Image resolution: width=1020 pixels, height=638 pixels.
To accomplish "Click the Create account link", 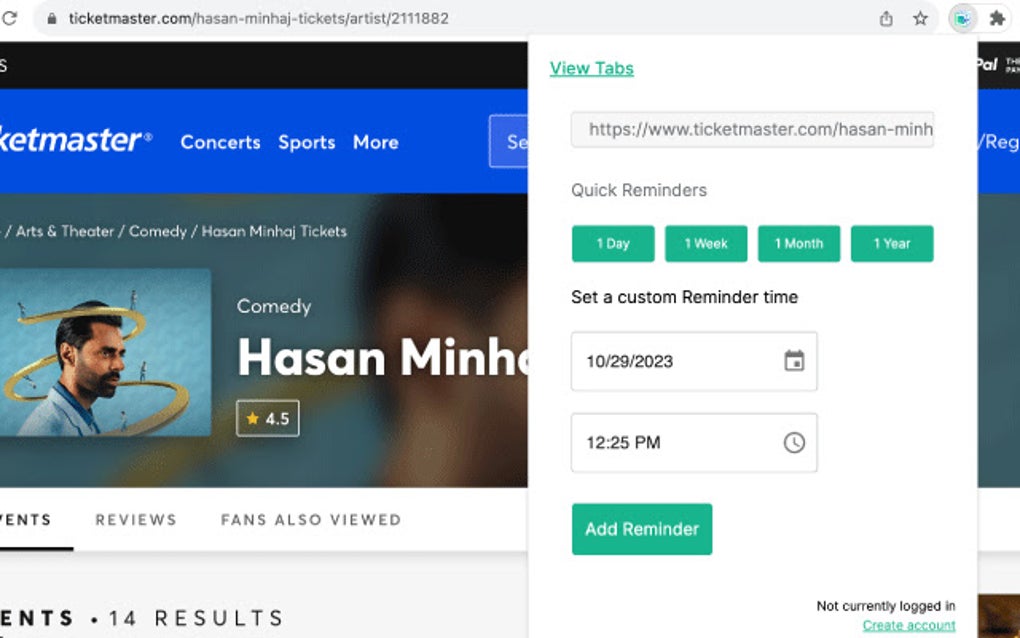I will [907, 624].
